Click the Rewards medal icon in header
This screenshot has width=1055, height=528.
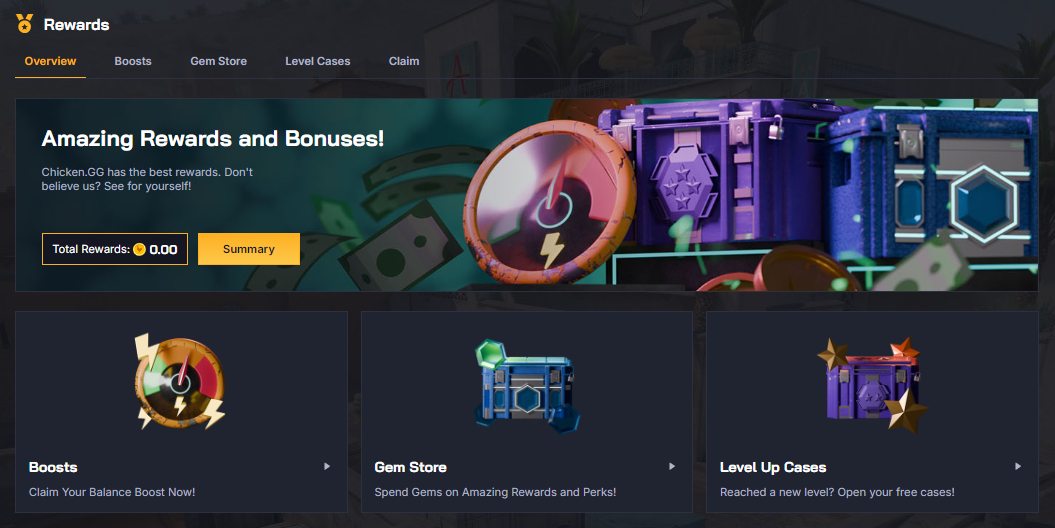[25, 24]
